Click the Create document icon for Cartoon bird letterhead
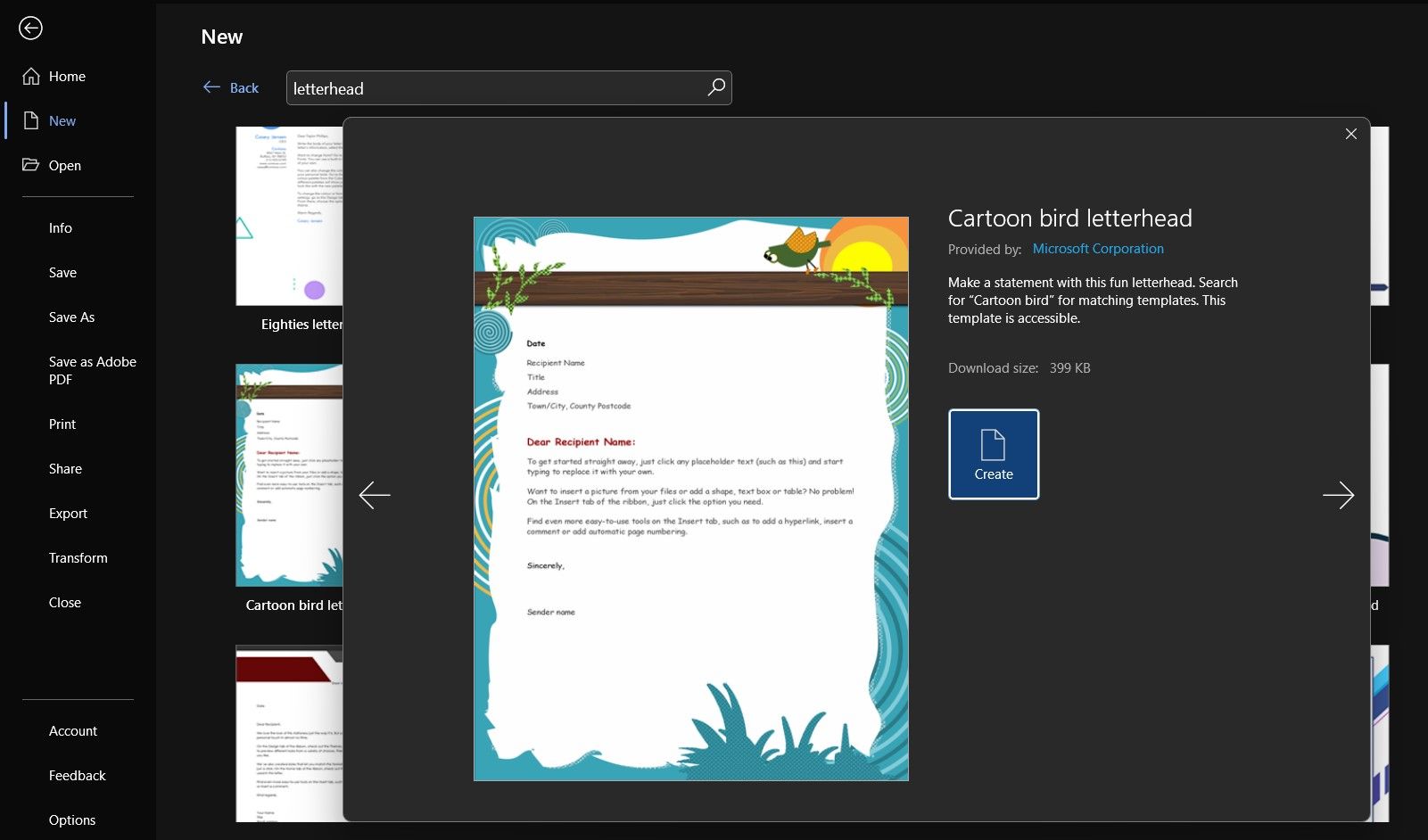Screen dimensions: 1428x840 pyautogui.click(x=993, y=454)
